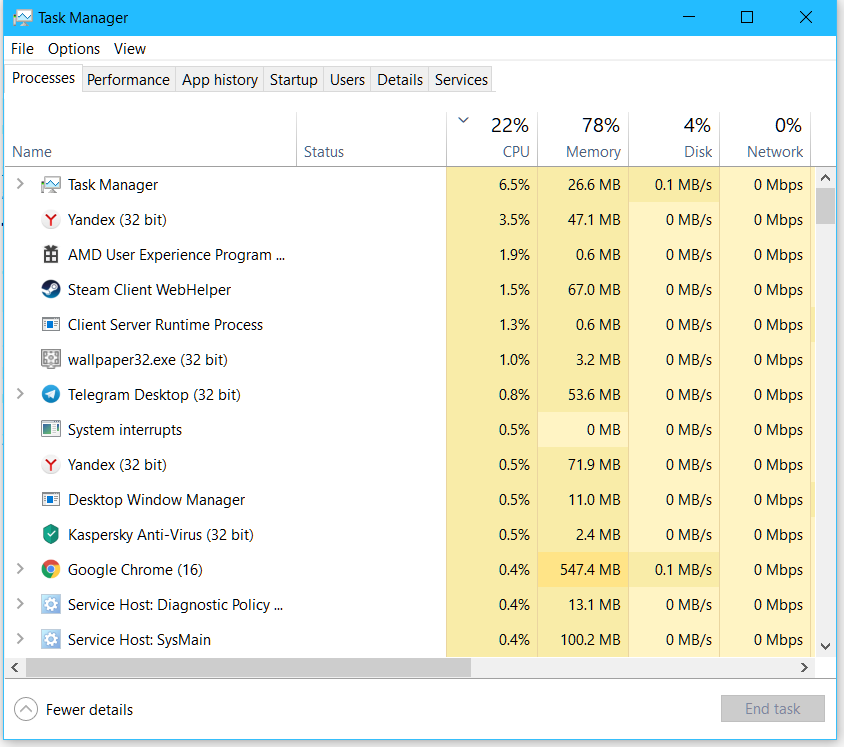Click the End task button

[772, 709]
